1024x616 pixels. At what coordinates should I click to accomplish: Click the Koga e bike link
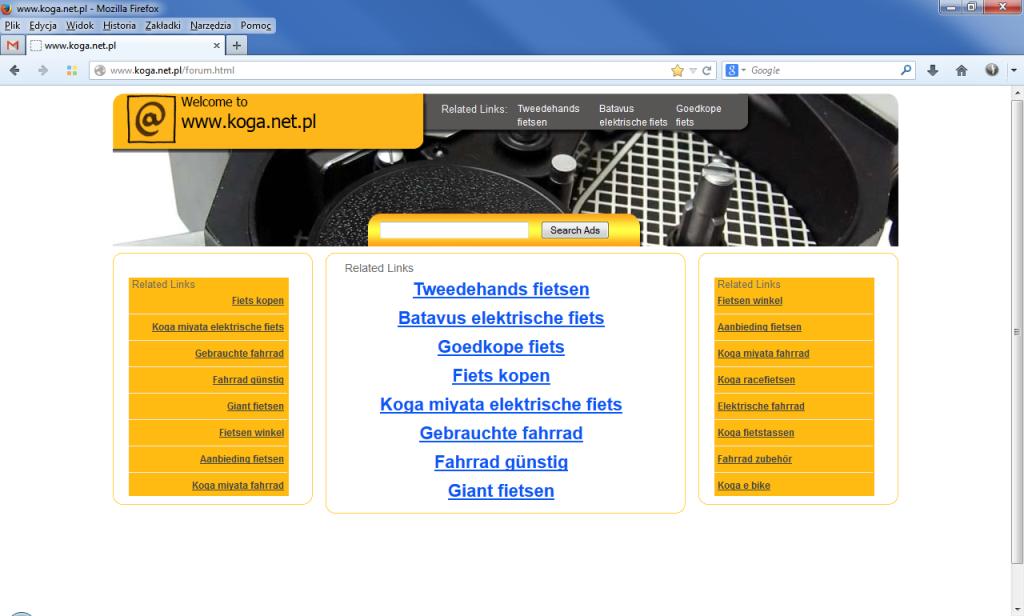743,485
